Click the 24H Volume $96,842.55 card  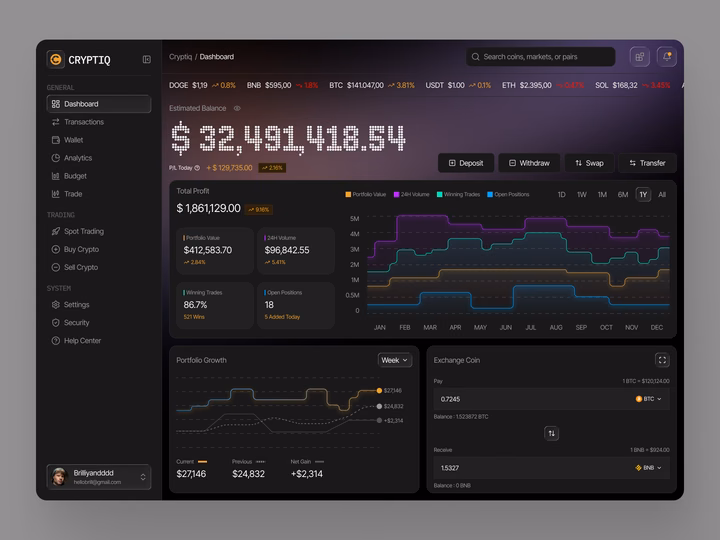pos(296,251)
